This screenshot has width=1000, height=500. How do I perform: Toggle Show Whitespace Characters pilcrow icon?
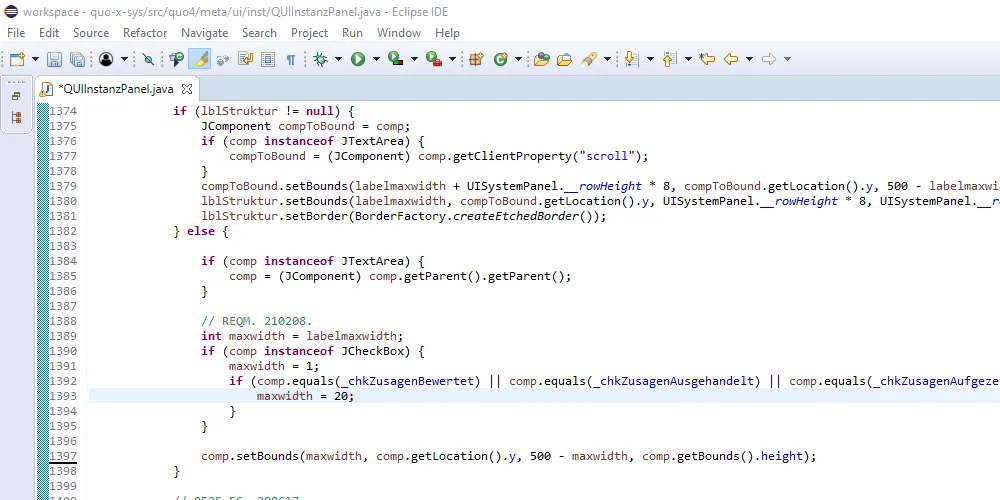291,59
